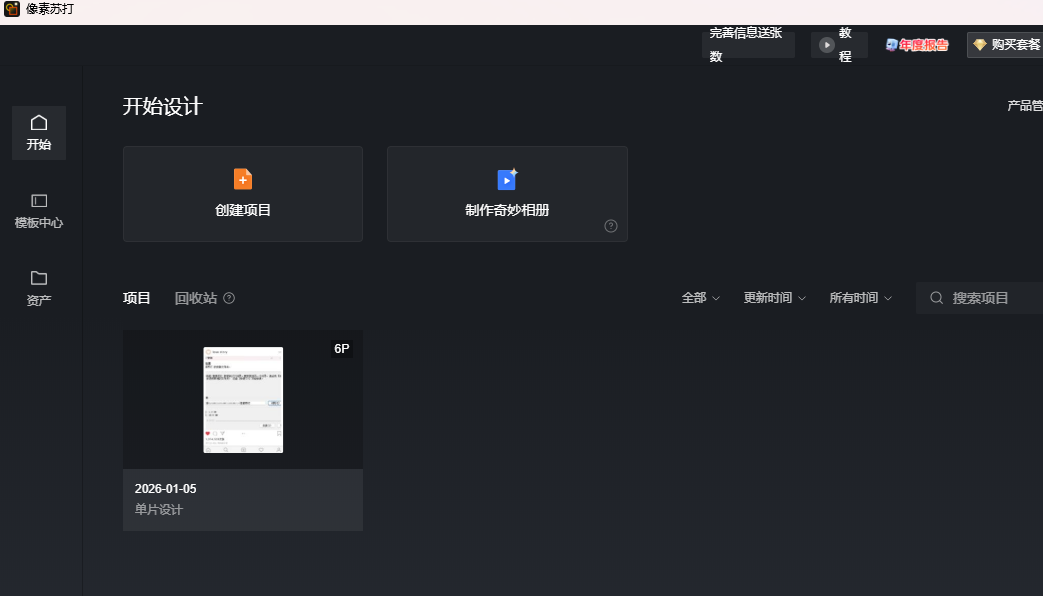Switch to the 项目 tab
This screenshot has height=596, width=1043.
[x=137, y=298]
